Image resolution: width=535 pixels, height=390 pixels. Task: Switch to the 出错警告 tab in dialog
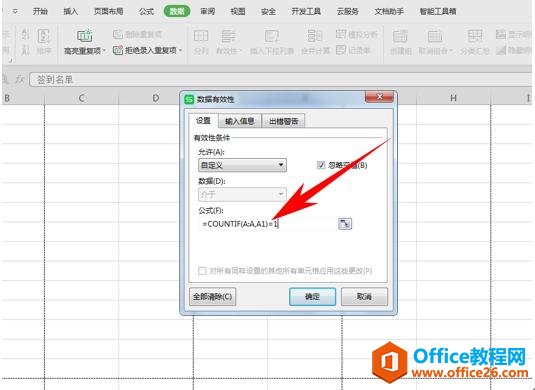click(284, 121)
